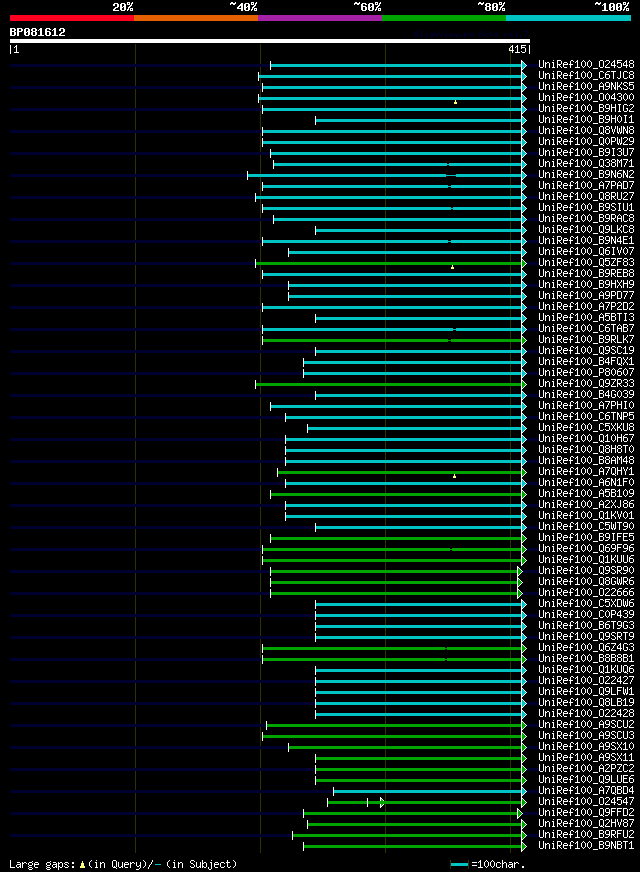This screenshot has width=640, height=872.
Task: Click the UniRef100_Q8RU27 label
Action: (x=586, y=196)
